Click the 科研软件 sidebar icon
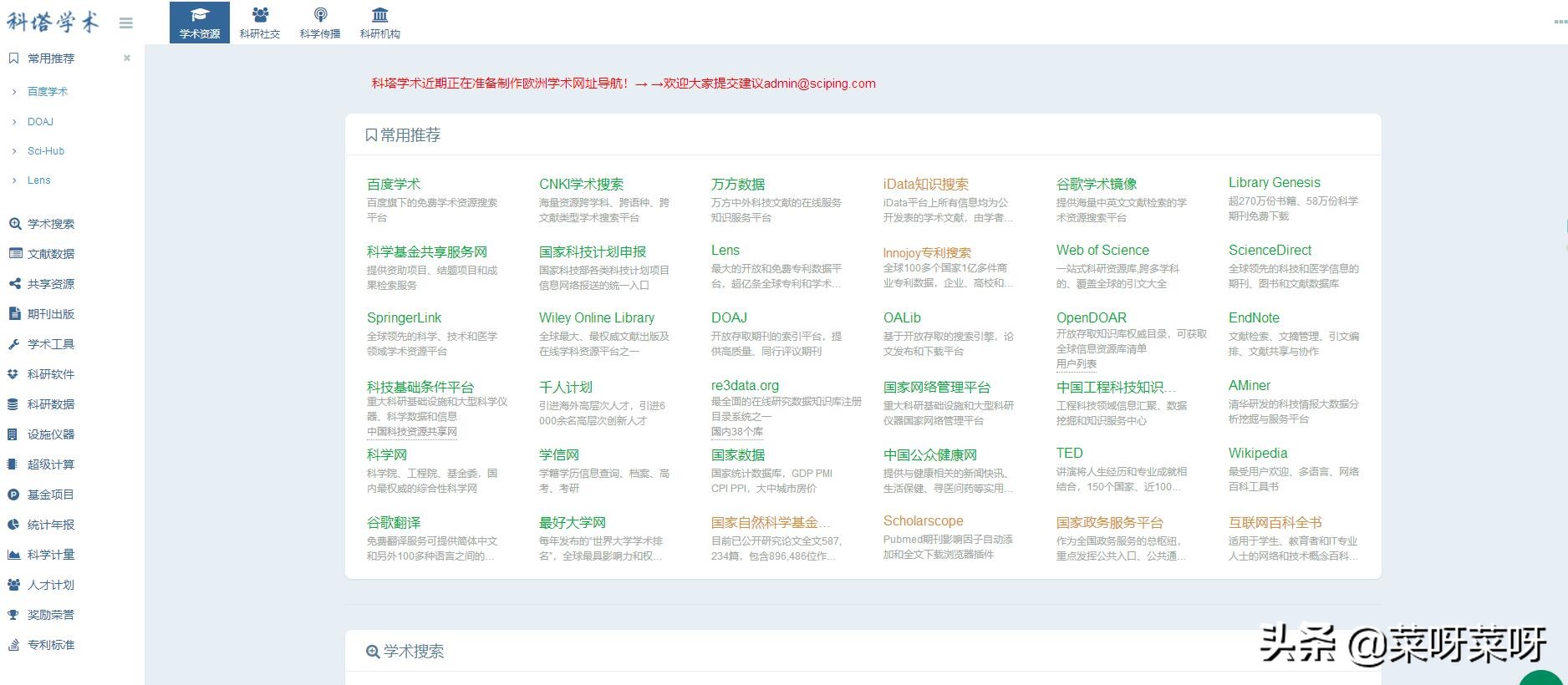The width and height of the screenshot is (1568, 685). (13, 374)
